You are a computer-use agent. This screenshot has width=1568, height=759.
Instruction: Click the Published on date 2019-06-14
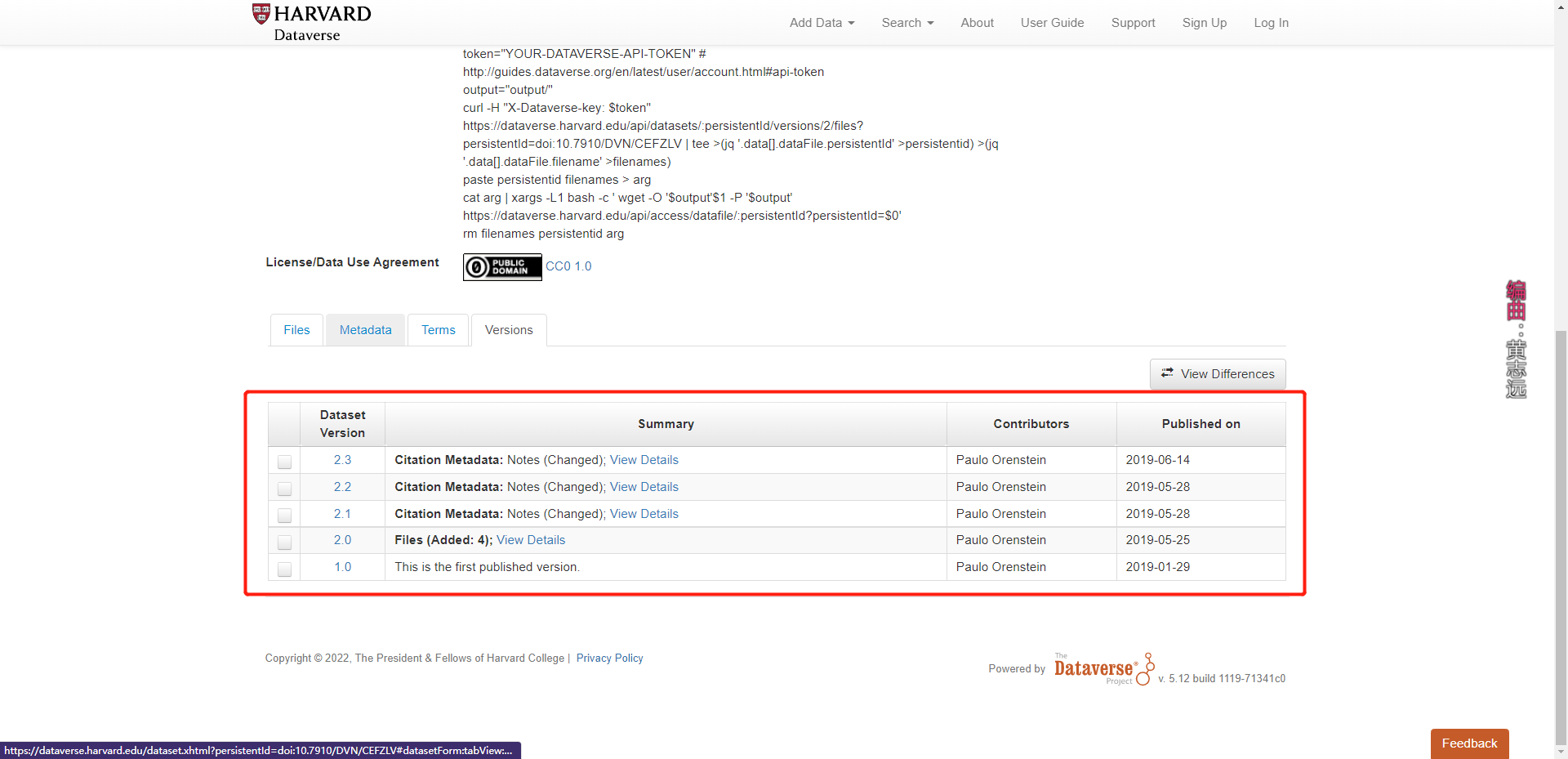1157,460
